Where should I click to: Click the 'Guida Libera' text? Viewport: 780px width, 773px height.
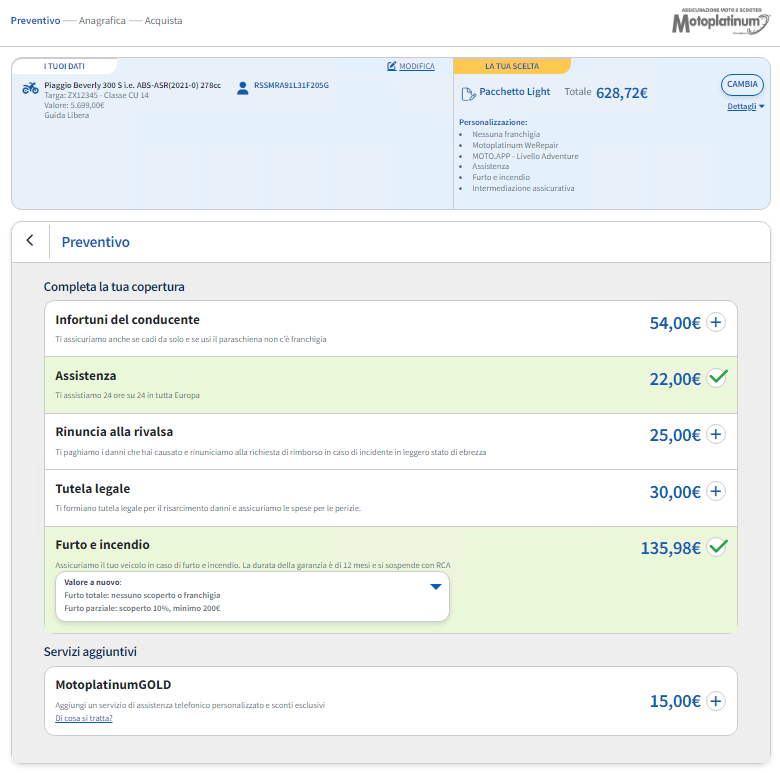[67, 115]
